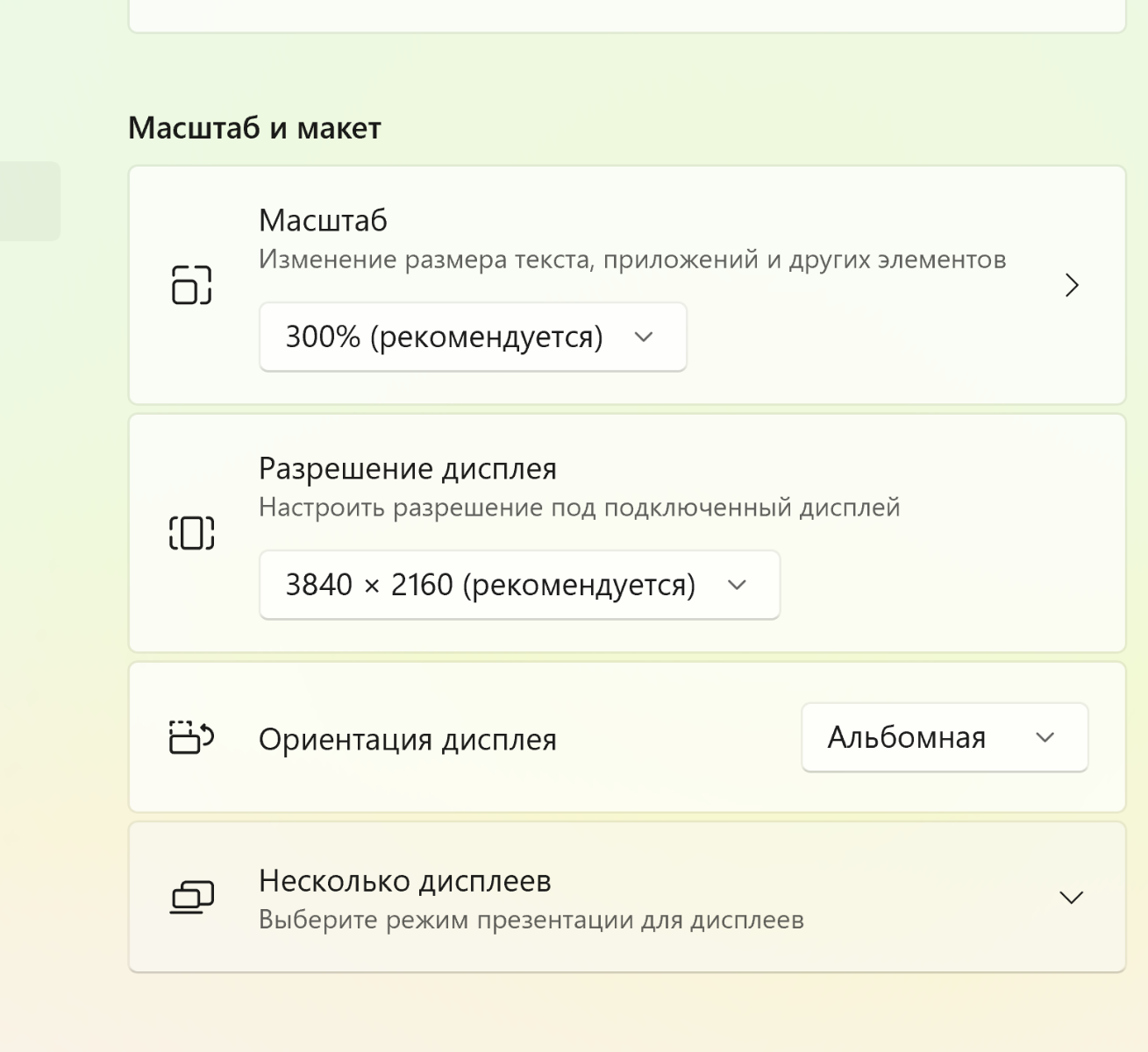Open the 300% (рекомендуется) scale dropdown
Image resolution: width=1148 pixels, height=1052 pixels.
point(473,337)
